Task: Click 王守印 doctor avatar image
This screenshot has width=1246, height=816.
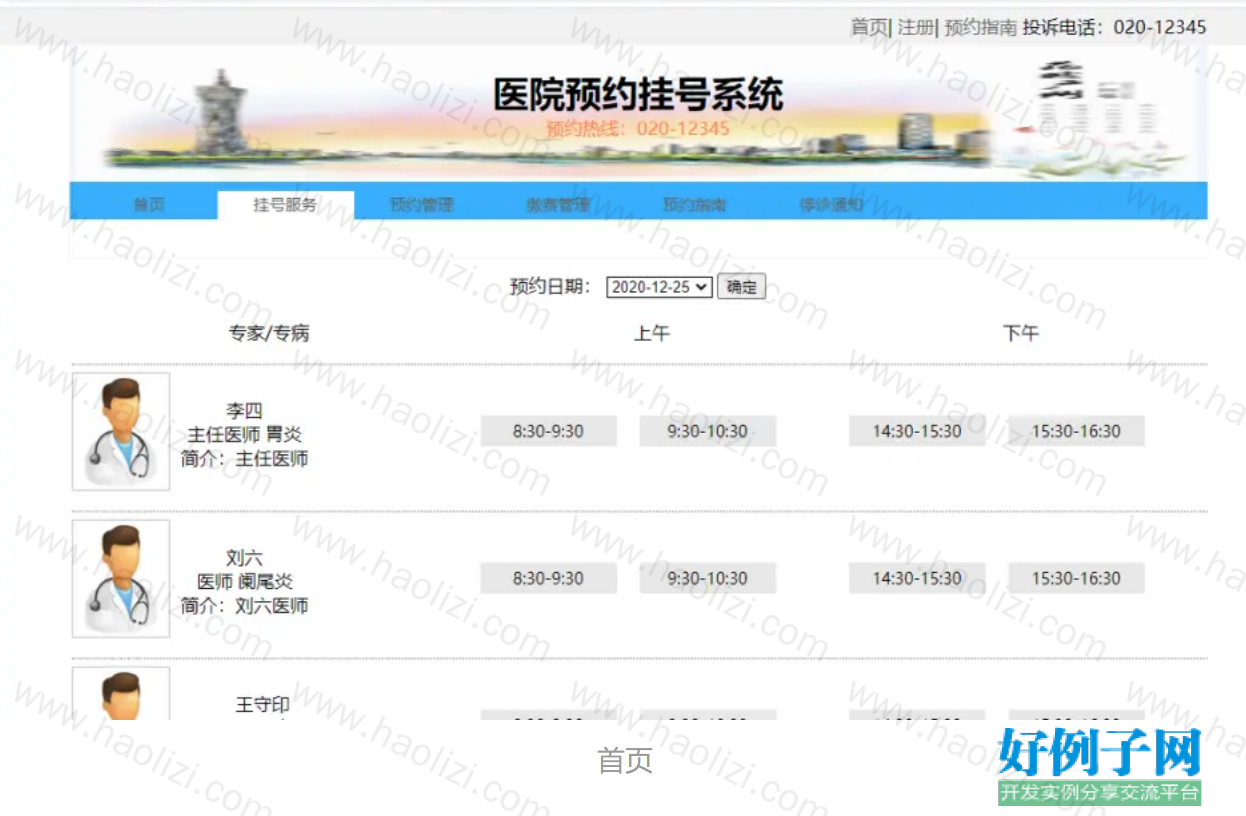Action: coord(121,693)
